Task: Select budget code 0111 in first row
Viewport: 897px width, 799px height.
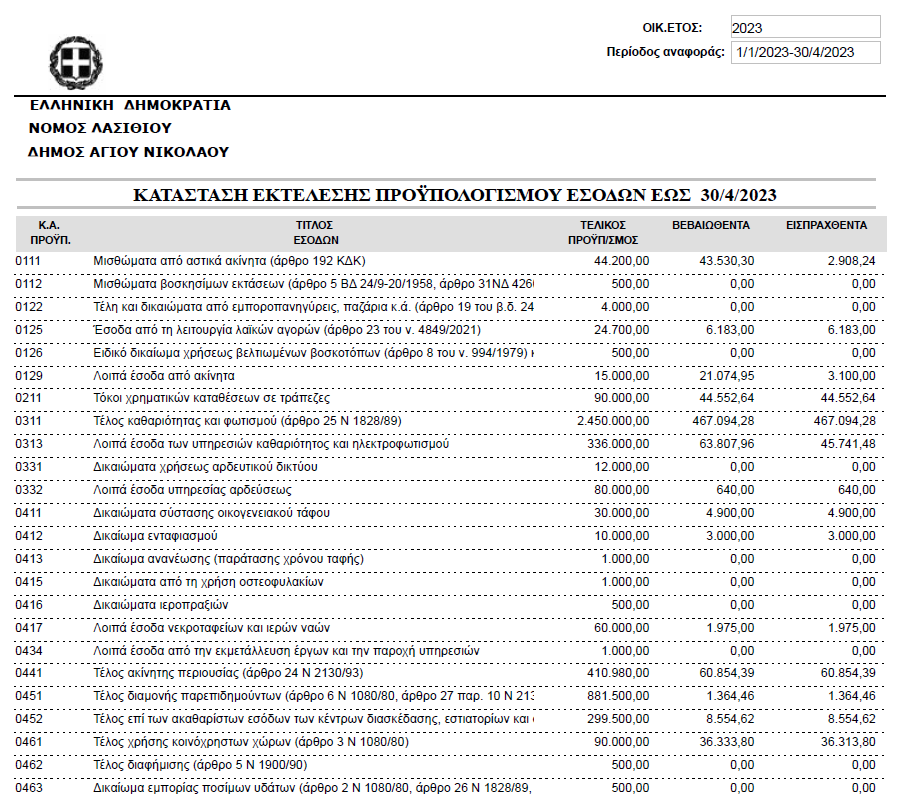Action: click(x=29, y=261)
